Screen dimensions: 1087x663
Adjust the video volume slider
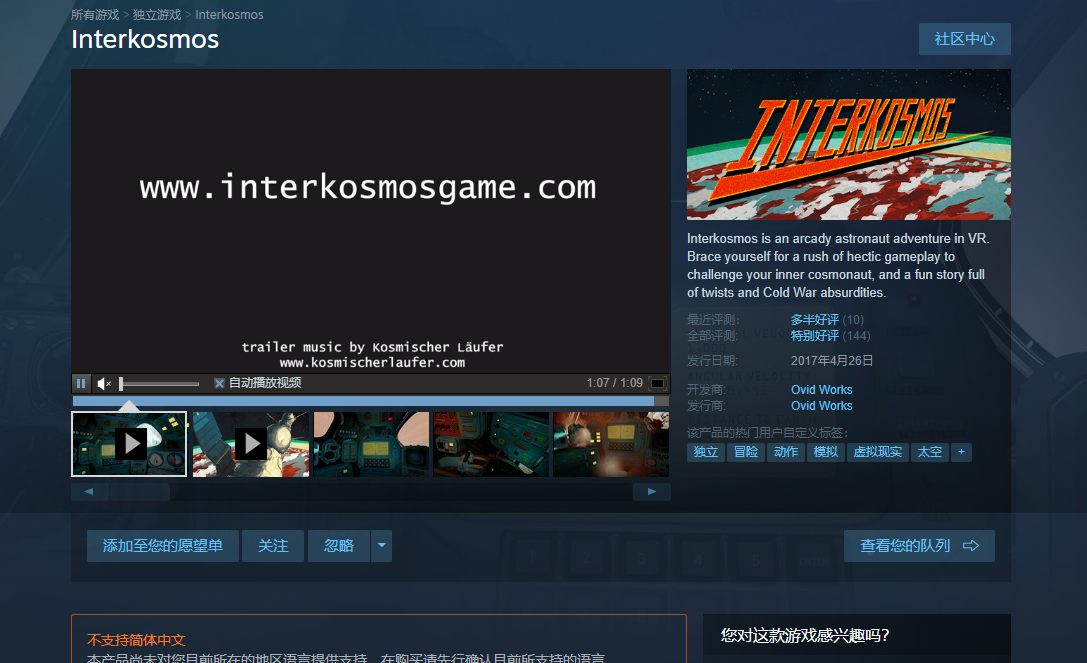(x=159, y=383)
